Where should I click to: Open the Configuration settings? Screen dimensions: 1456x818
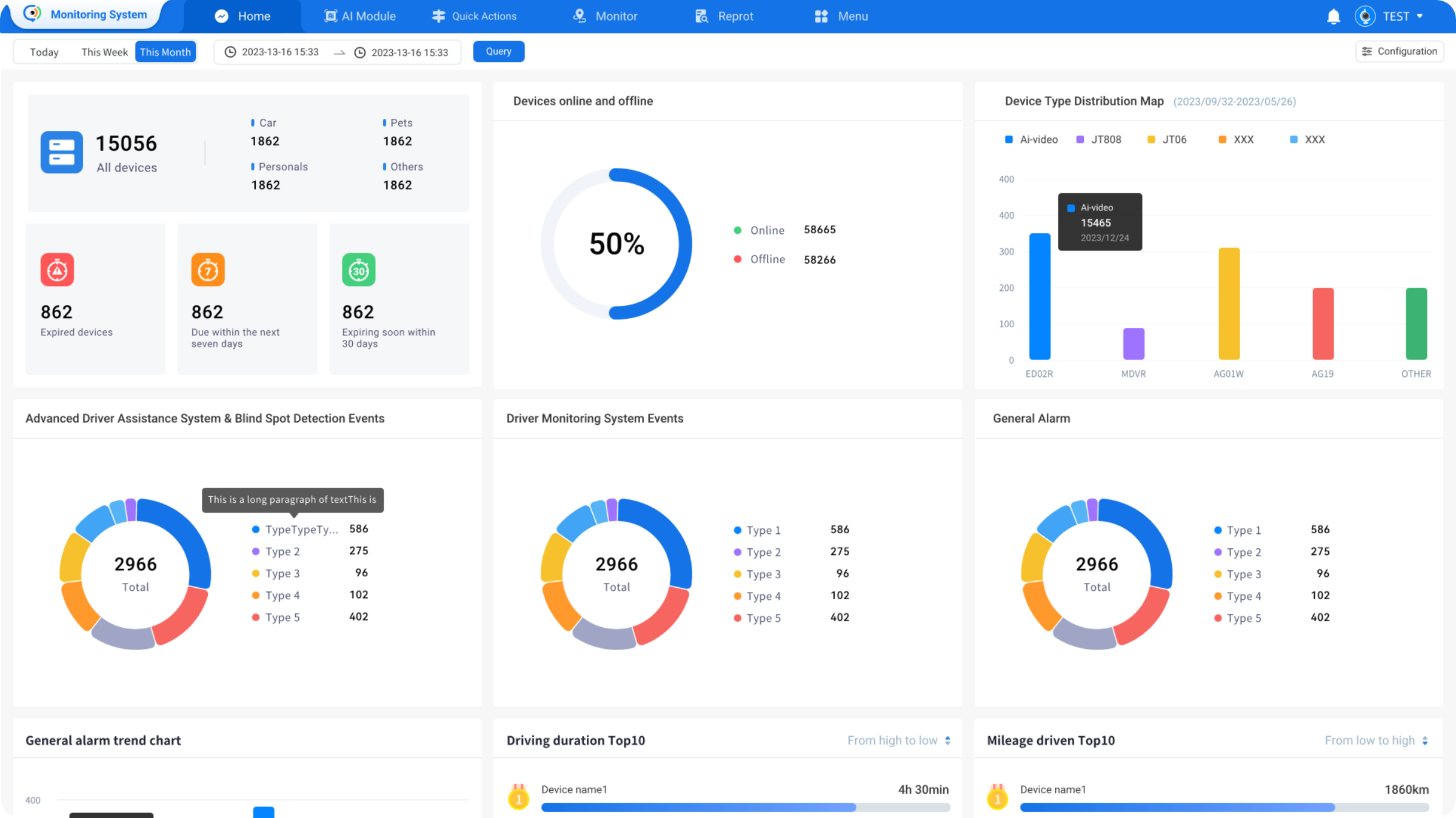[x=1400, y=51]
